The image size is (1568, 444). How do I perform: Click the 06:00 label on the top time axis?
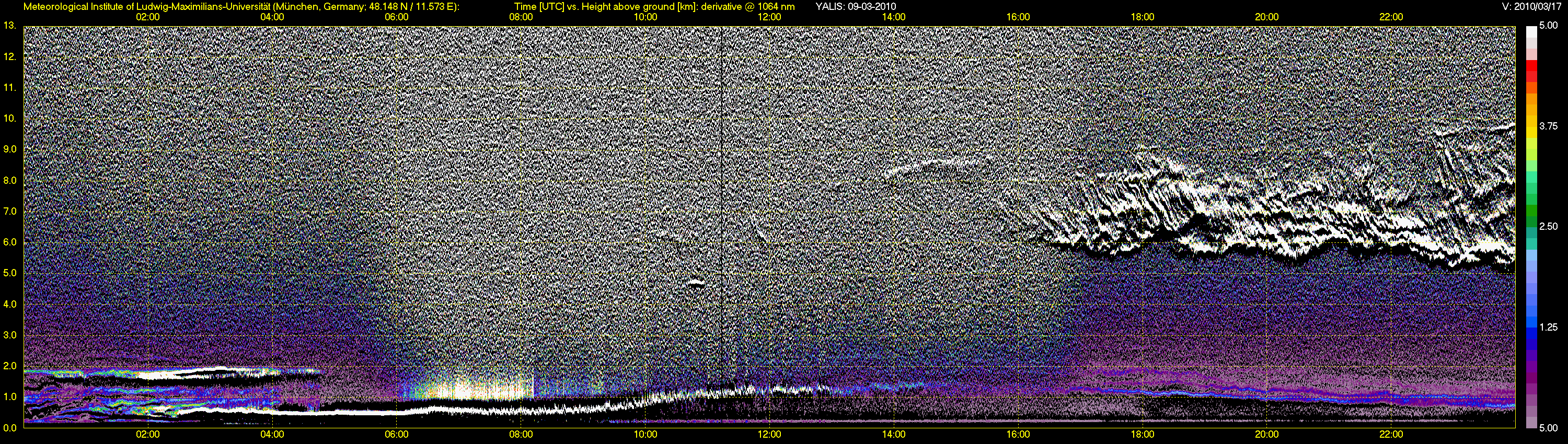[x=396, y=17]
